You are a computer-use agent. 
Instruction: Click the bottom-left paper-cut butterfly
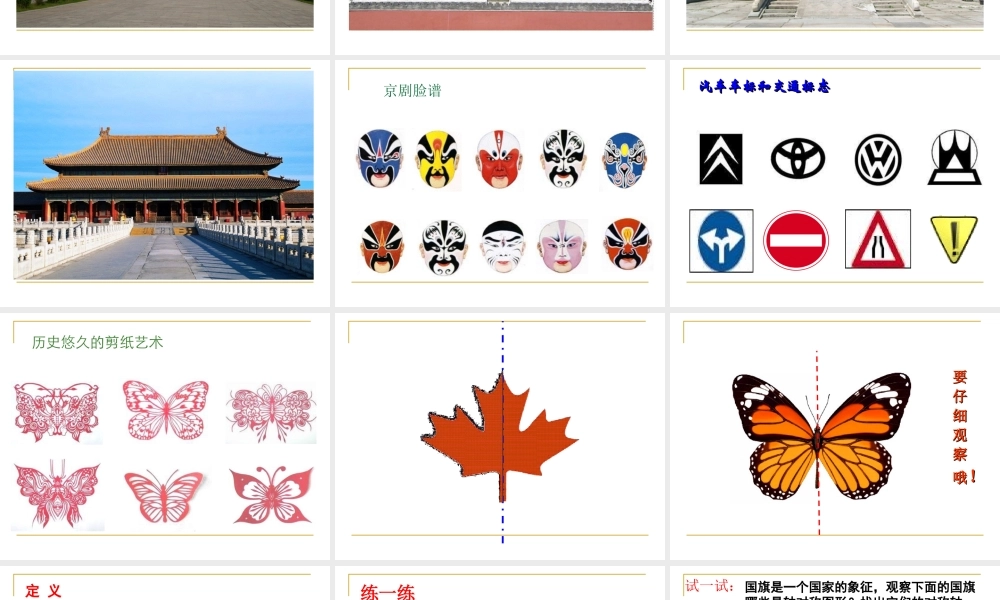pyautogui.click(x=57, y=494)
